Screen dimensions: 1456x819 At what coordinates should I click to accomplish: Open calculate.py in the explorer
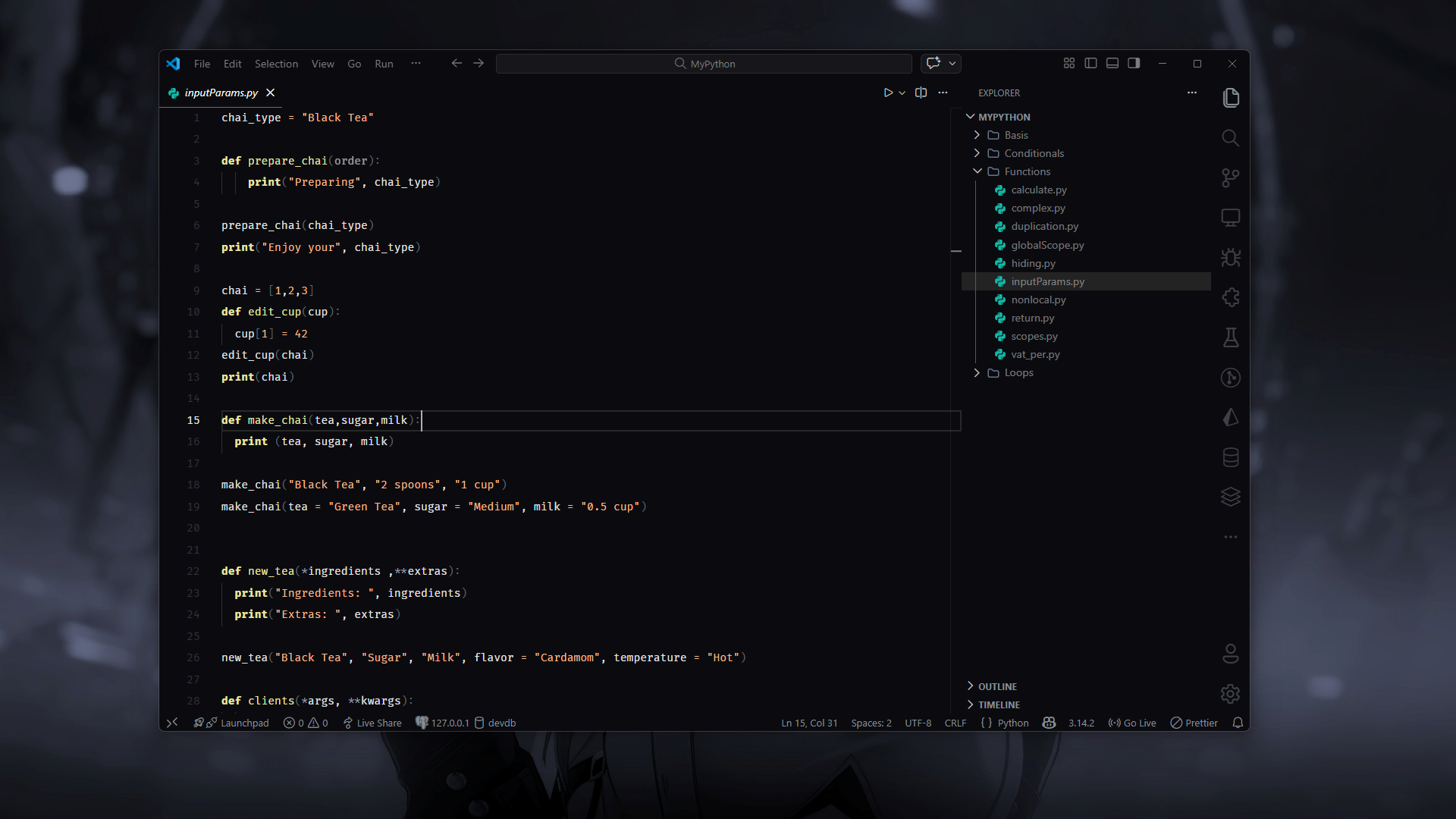[1038, 190]
